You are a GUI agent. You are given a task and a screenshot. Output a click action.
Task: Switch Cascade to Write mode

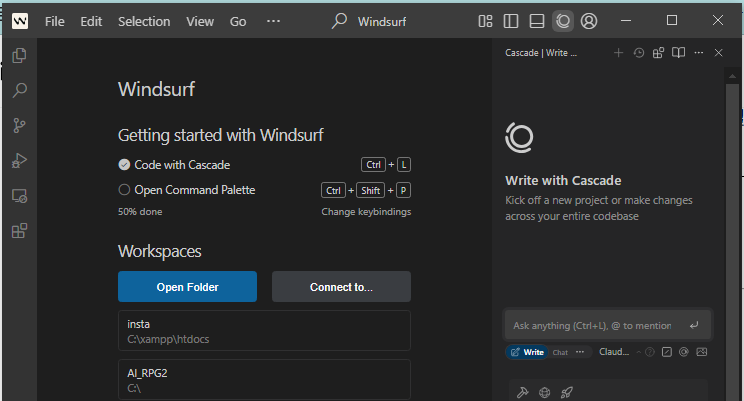click(527, 352)
